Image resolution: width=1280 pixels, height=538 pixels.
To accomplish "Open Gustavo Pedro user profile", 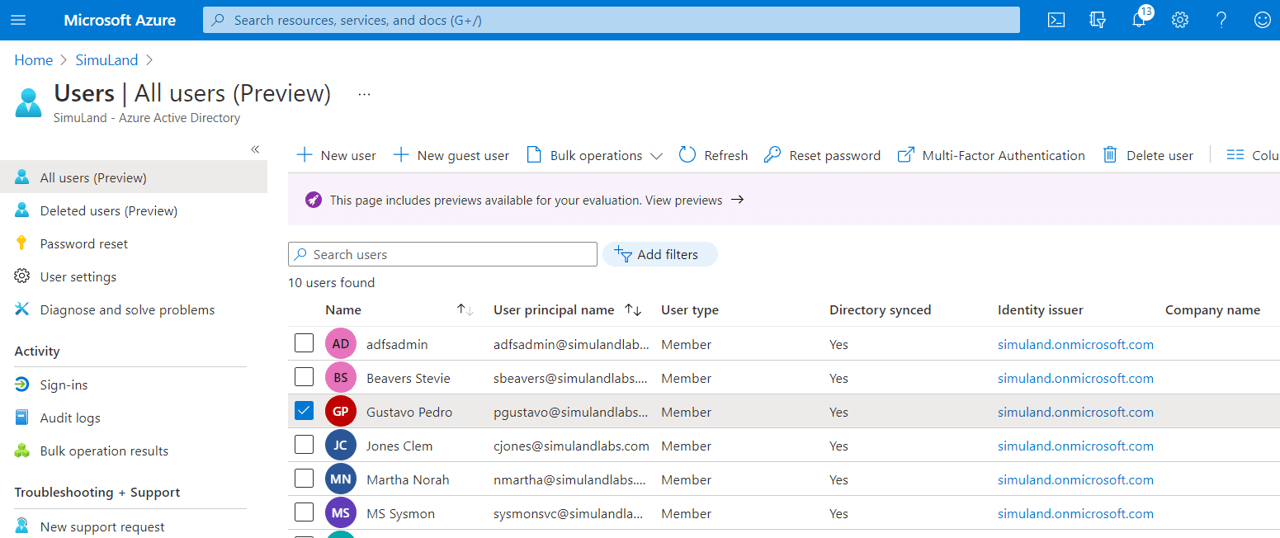I will coord(409,412).
